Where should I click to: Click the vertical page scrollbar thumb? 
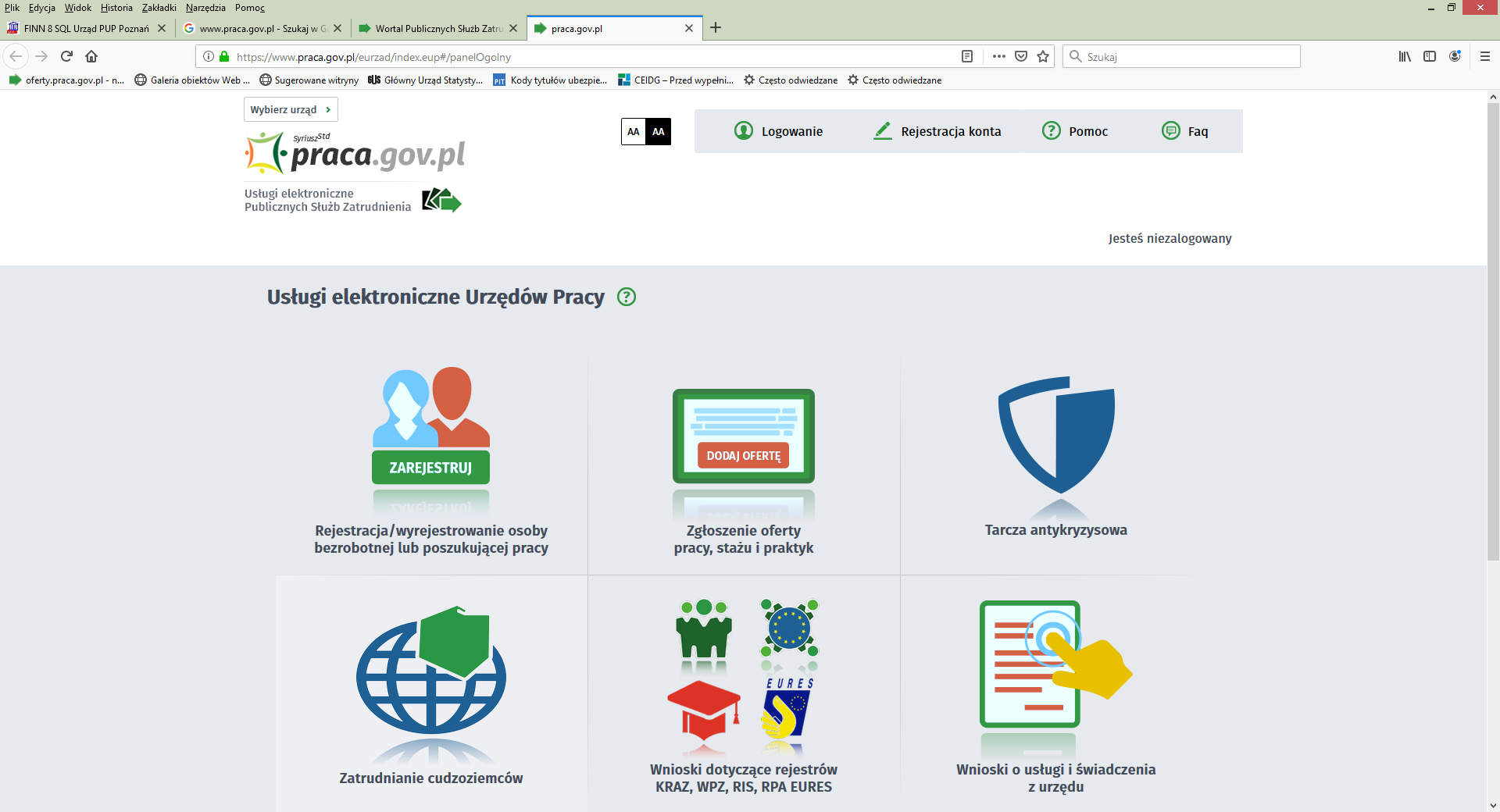coord(1493,332)
